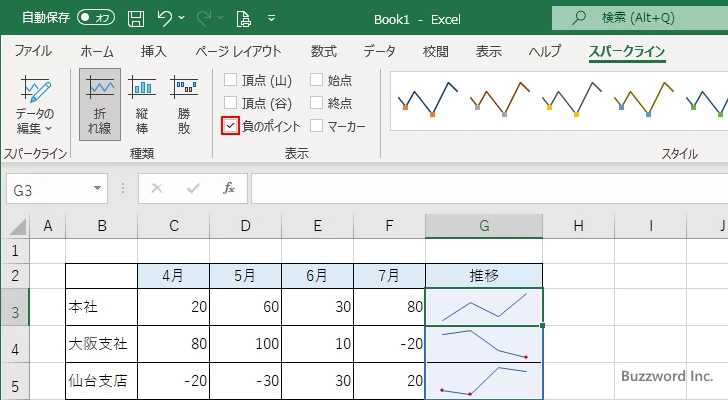This screenshot has height=400, width=728.
Task: Select row 4 header
Action: coord(15,344)
